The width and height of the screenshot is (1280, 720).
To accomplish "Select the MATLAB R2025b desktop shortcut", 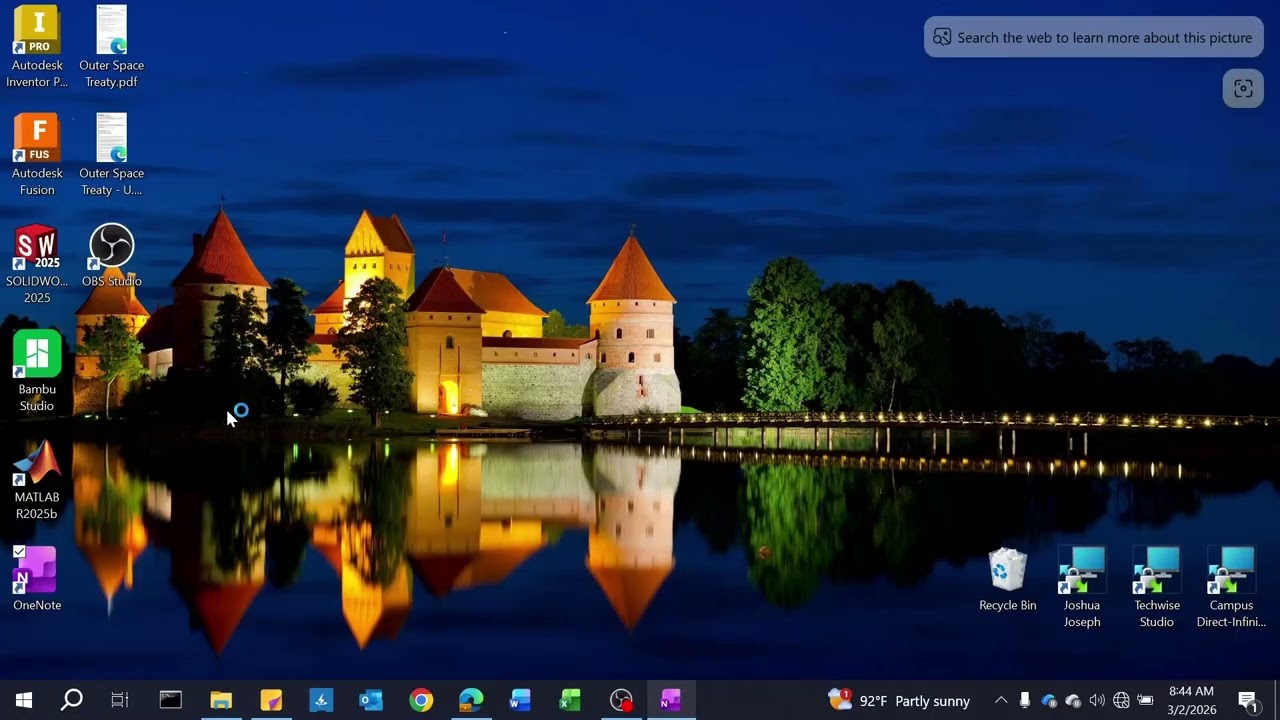I will click(x=37, y=479).
